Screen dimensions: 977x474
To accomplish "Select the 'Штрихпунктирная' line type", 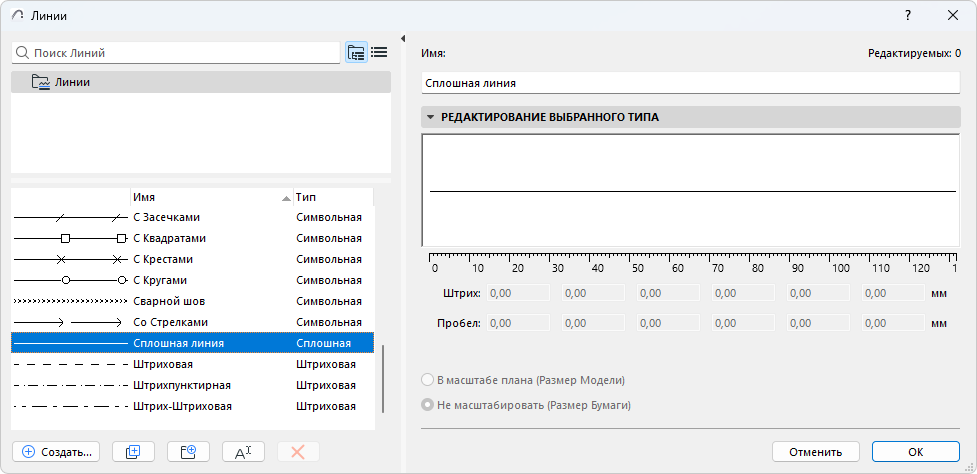I will click(x=182, y=385).
